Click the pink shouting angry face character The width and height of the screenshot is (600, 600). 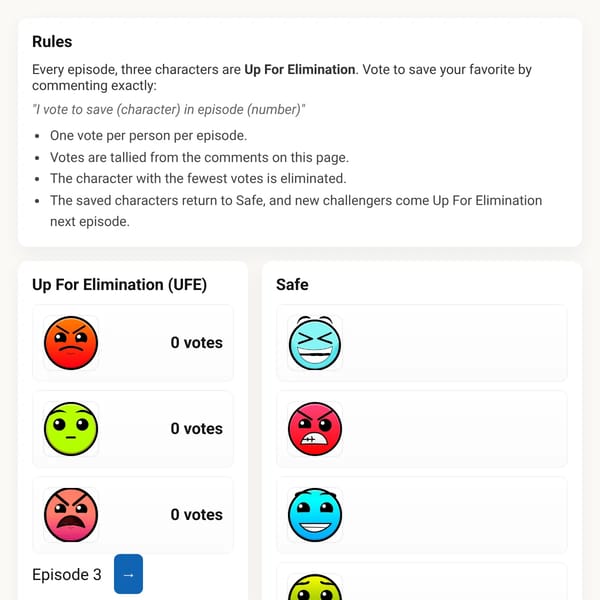(x=71, y=515)
